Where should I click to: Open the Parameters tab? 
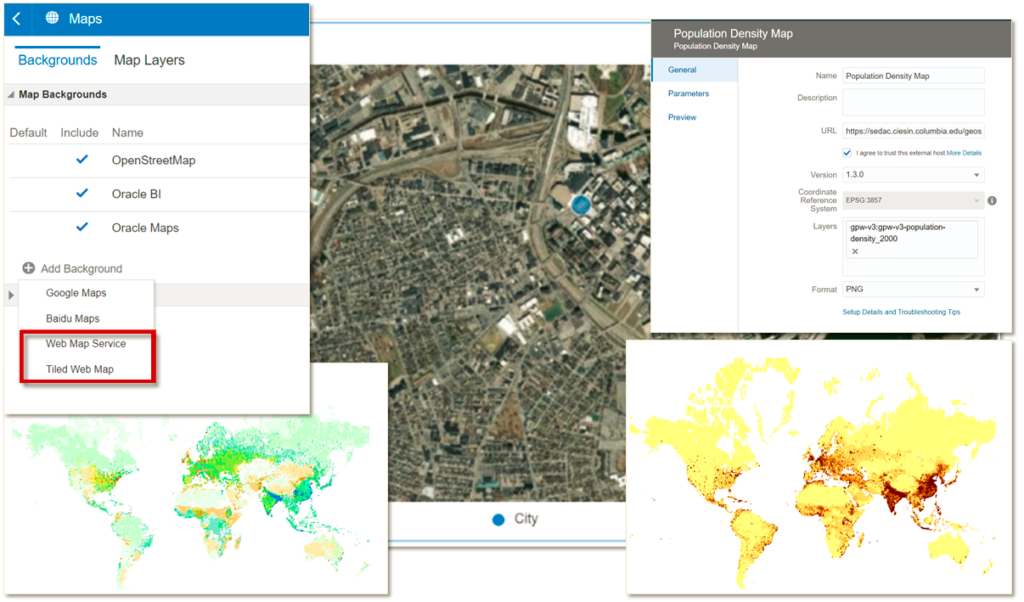[x=688, y=93]
